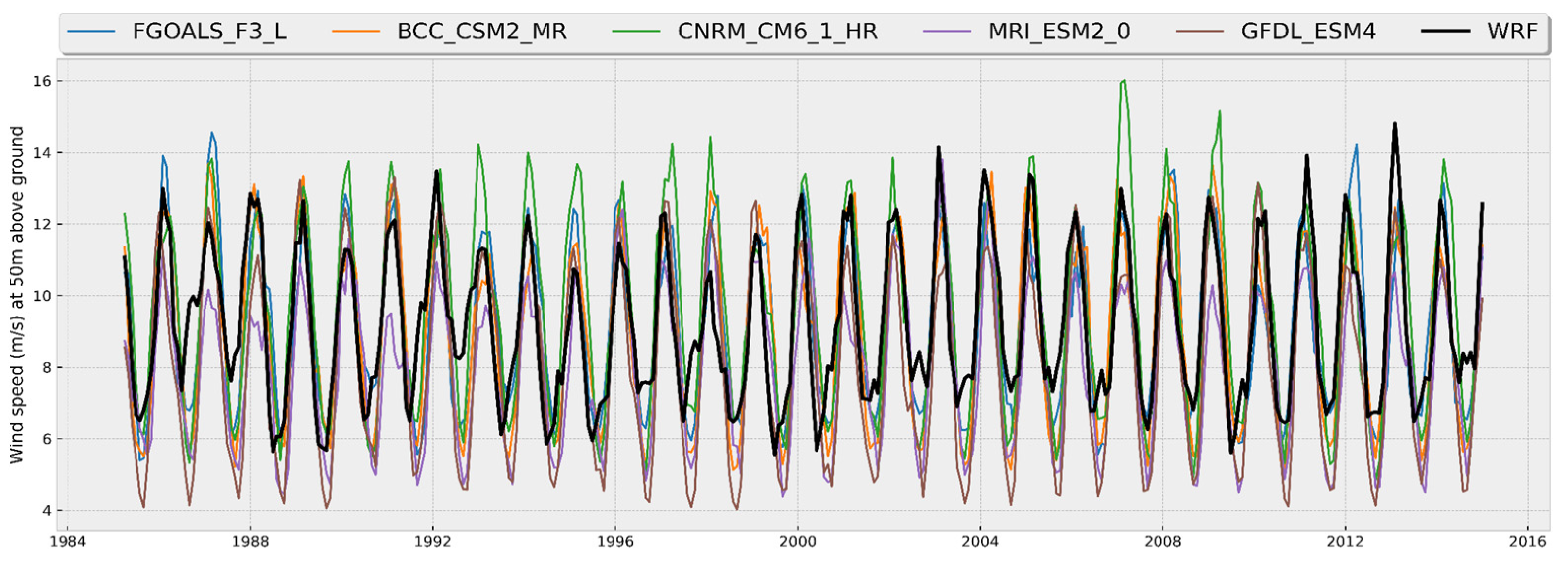Viewport: 1568px width, 563px height.
Task: Click the green peak reaching 16 near 2007
Action: (x=1124, y=81)
